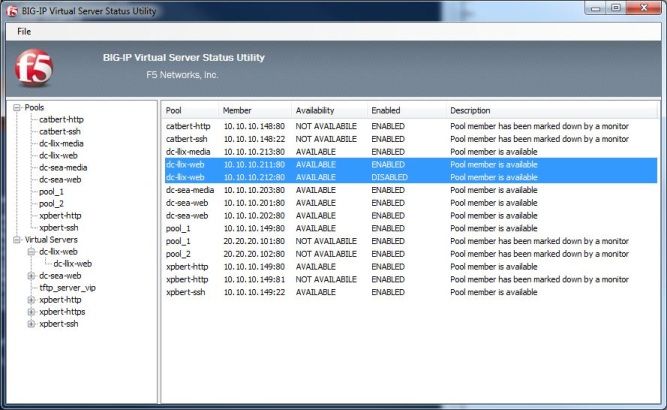Select xpbert-https virtual server label
The height and width of the screenshot is (410, 667).
tap(62, 312)
